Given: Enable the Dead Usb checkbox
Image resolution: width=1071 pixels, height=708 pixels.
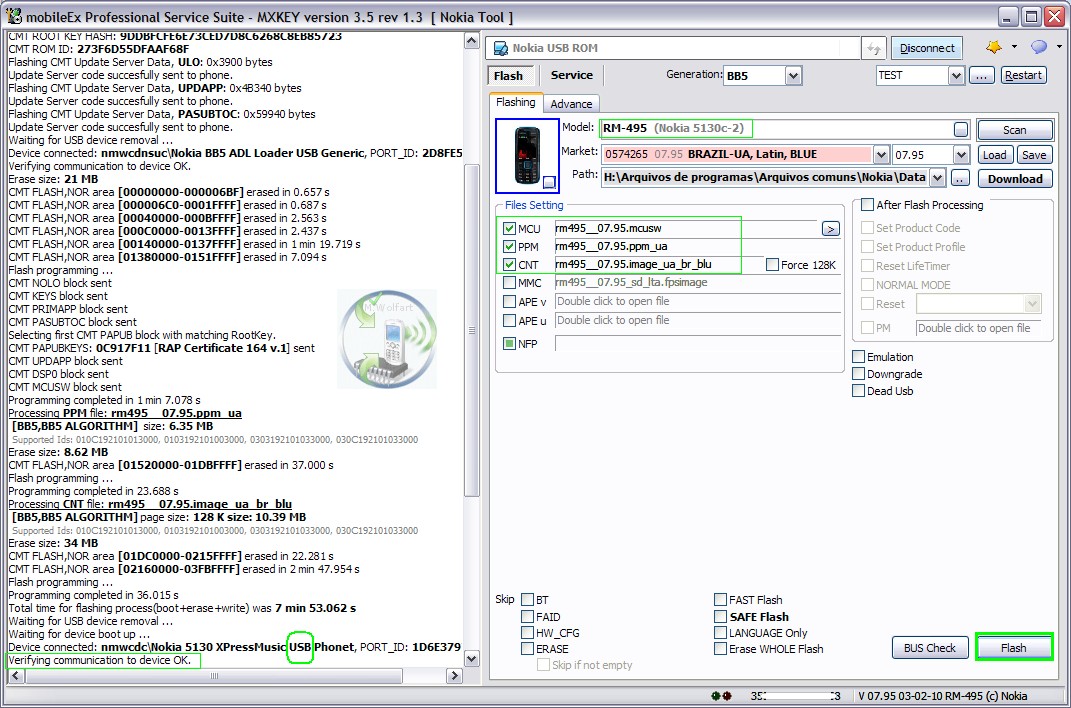Looking at the screenshot, I should pyautogui.click(x=859, y=391).
